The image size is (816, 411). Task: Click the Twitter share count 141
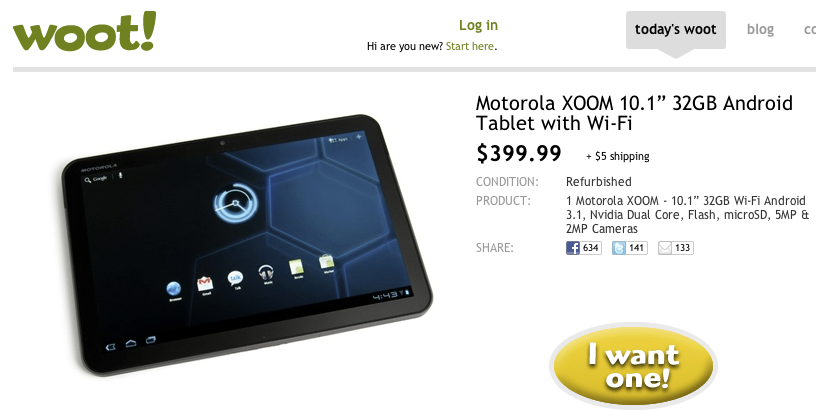pos(636,248)
